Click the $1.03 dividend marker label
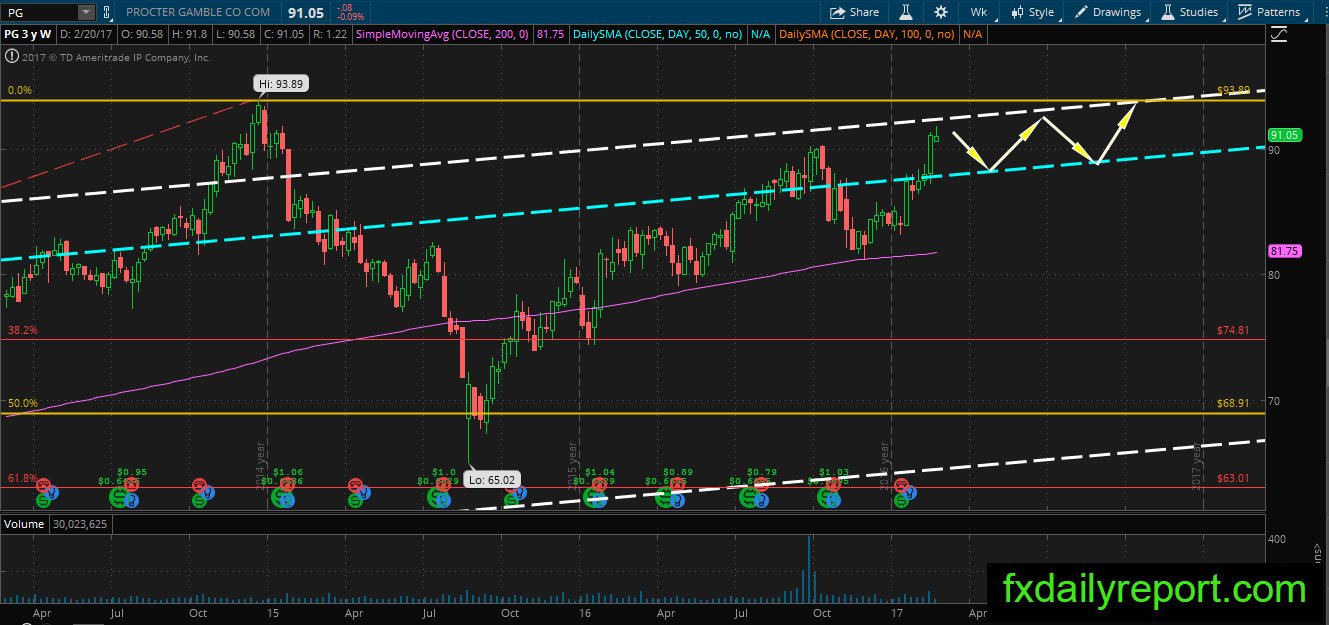1329x625 pixels. (833, 471)
